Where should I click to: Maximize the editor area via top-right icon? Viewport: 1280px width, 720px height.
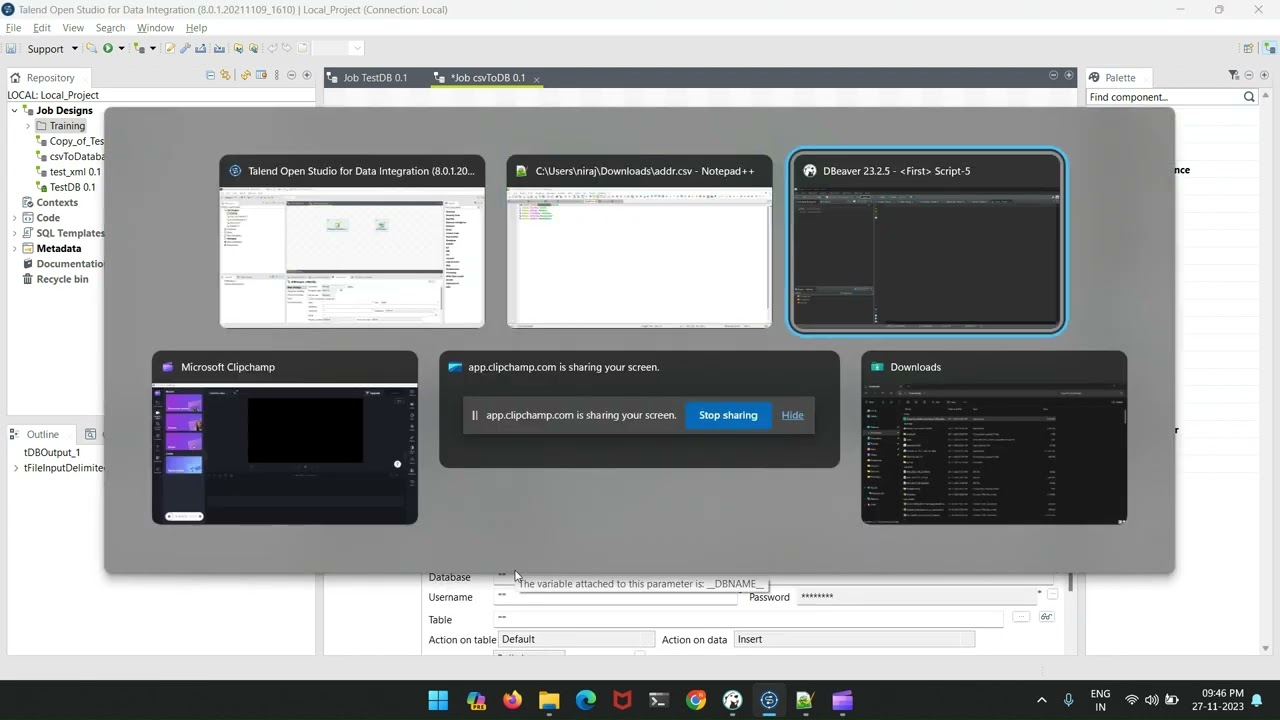point(1069,75)
